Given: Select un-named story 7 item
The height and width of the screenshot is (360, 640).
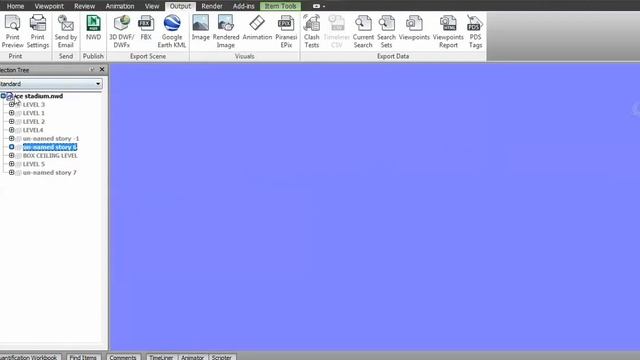Looking at the screenshot, I should point(50,173).
